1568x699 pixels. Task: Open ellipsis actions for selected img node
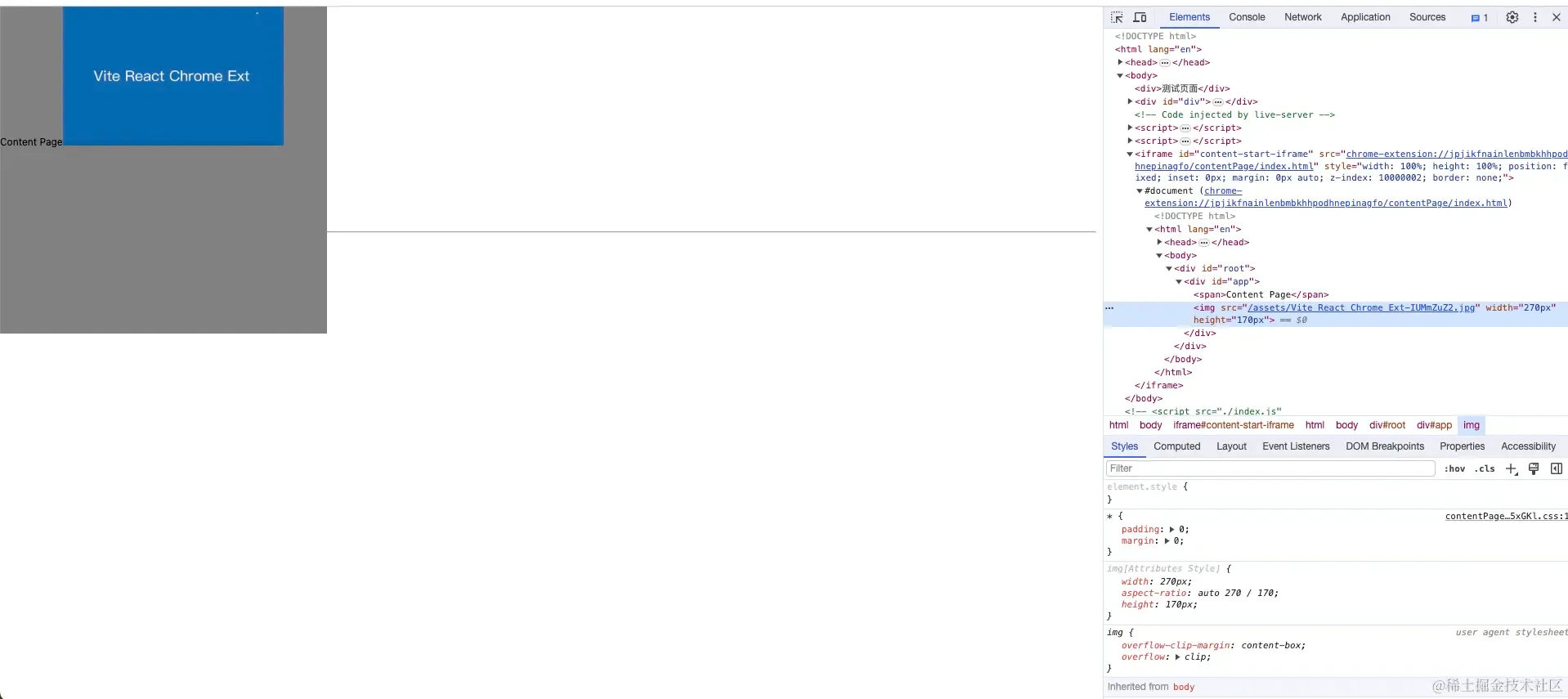[1109, 308]
